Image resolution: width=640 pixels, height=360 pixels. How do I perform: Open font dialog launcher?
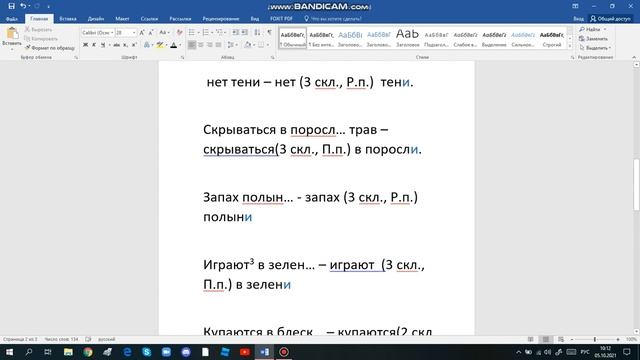tap(182, 58)
